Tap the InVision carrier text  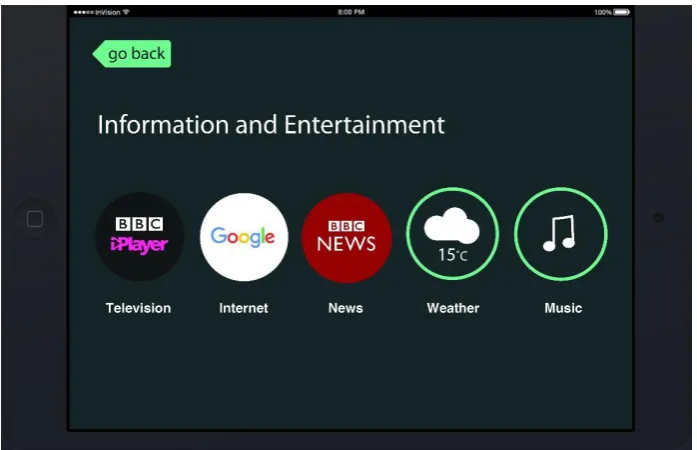click(108, 12)
